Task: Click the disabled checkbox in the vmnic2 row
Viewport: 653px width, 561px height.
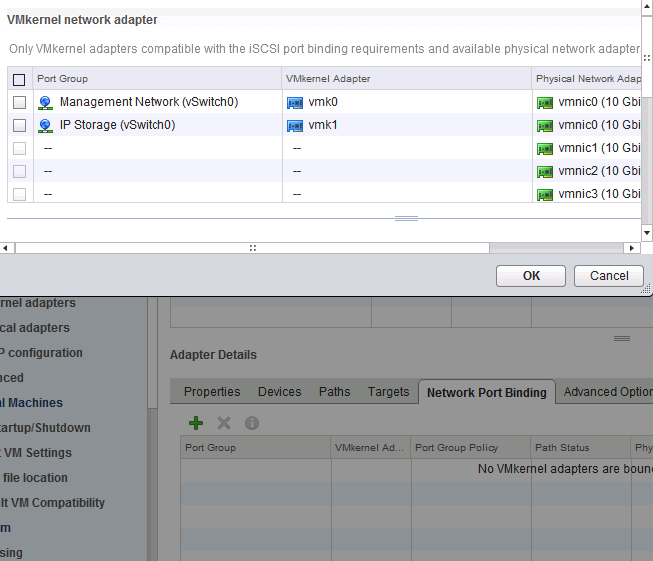Action: (19, 171)
